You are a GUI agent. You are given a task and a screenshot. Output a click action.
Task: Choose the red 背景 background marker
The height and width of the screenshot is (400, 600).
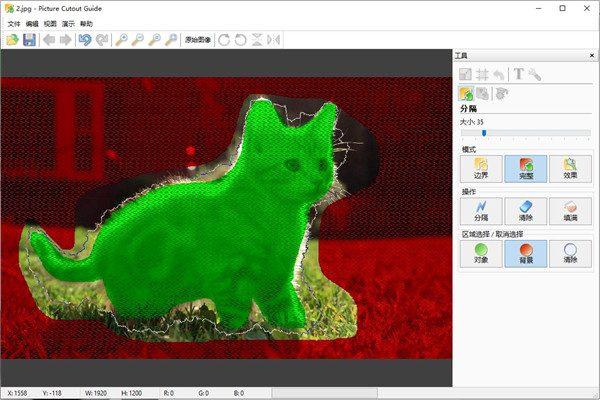tap(525, 253)
